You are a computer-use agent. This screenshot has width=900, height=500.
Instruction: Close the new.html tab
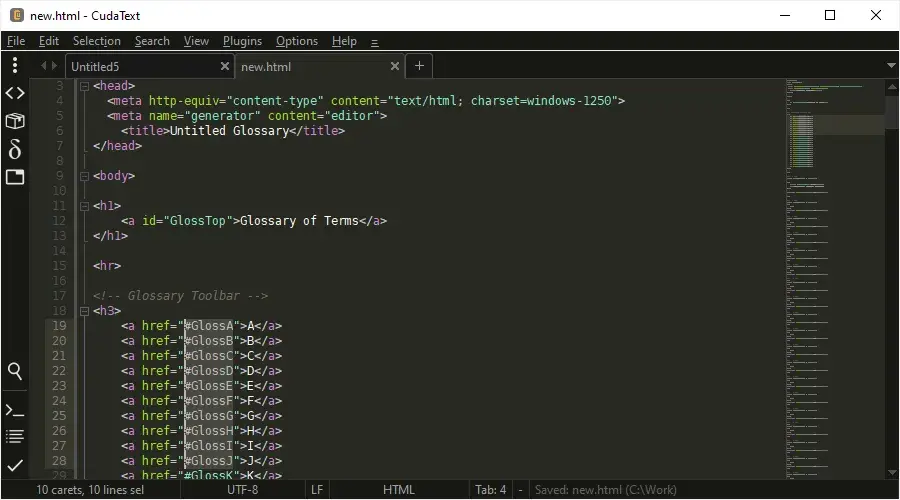[395, 67]
